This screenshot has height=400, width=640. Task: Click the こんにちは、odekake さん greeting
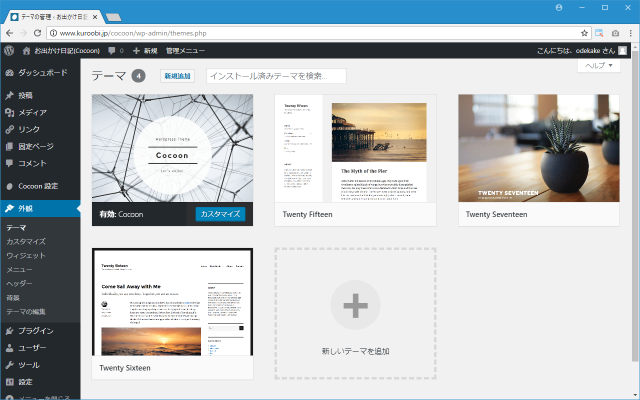pos(576,51)
